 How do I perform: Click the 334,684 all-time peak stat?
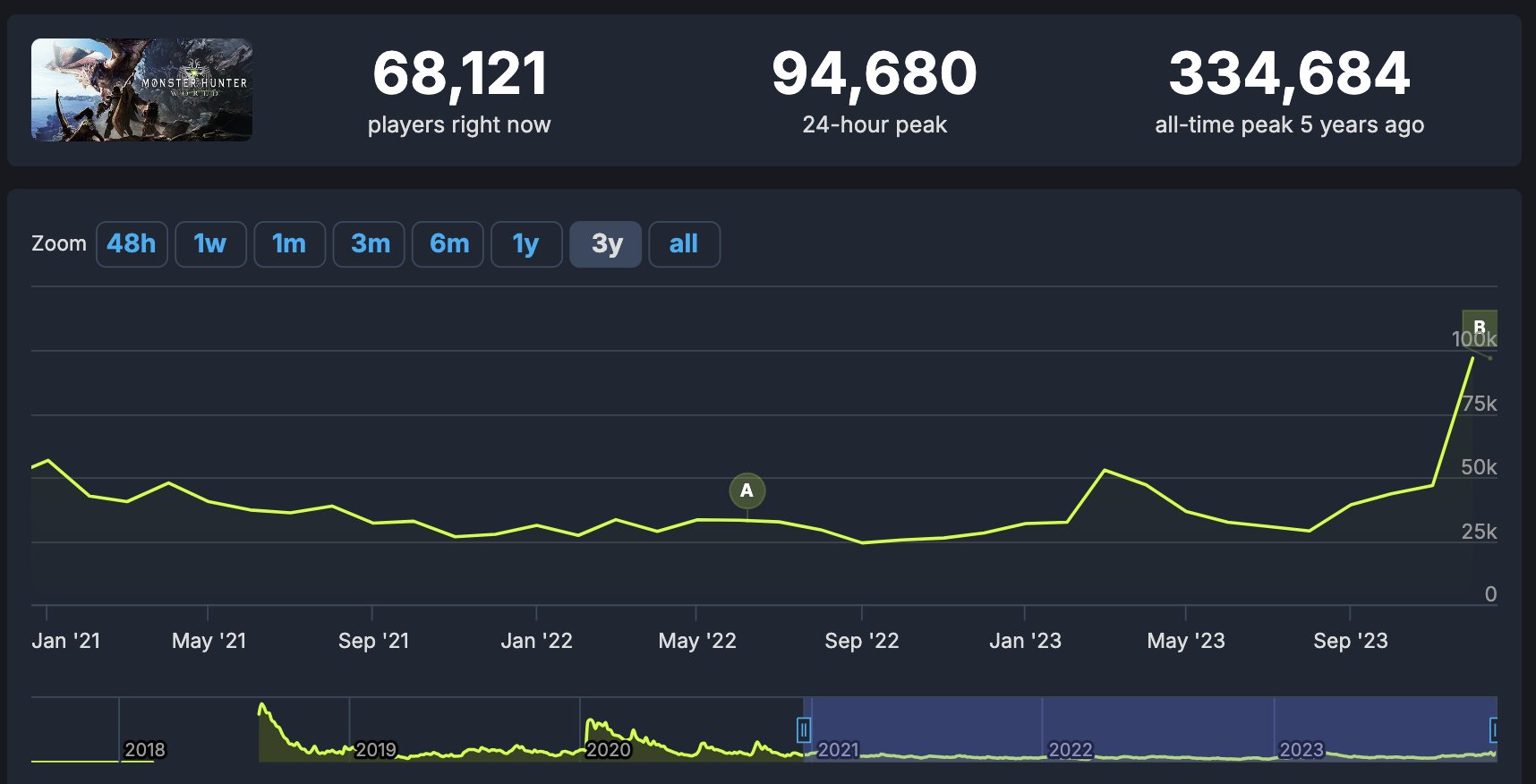1289,73
